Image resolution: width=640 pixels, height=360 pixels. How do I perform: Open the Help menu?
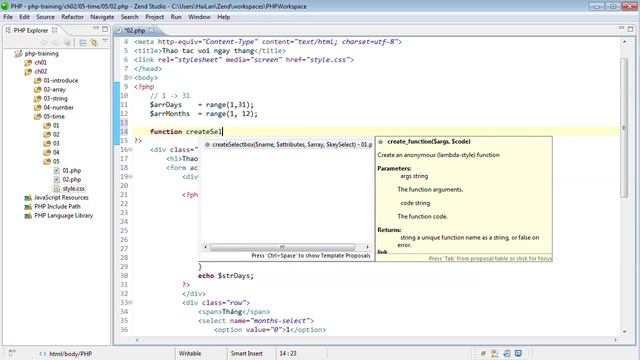[x=224, y=17]
